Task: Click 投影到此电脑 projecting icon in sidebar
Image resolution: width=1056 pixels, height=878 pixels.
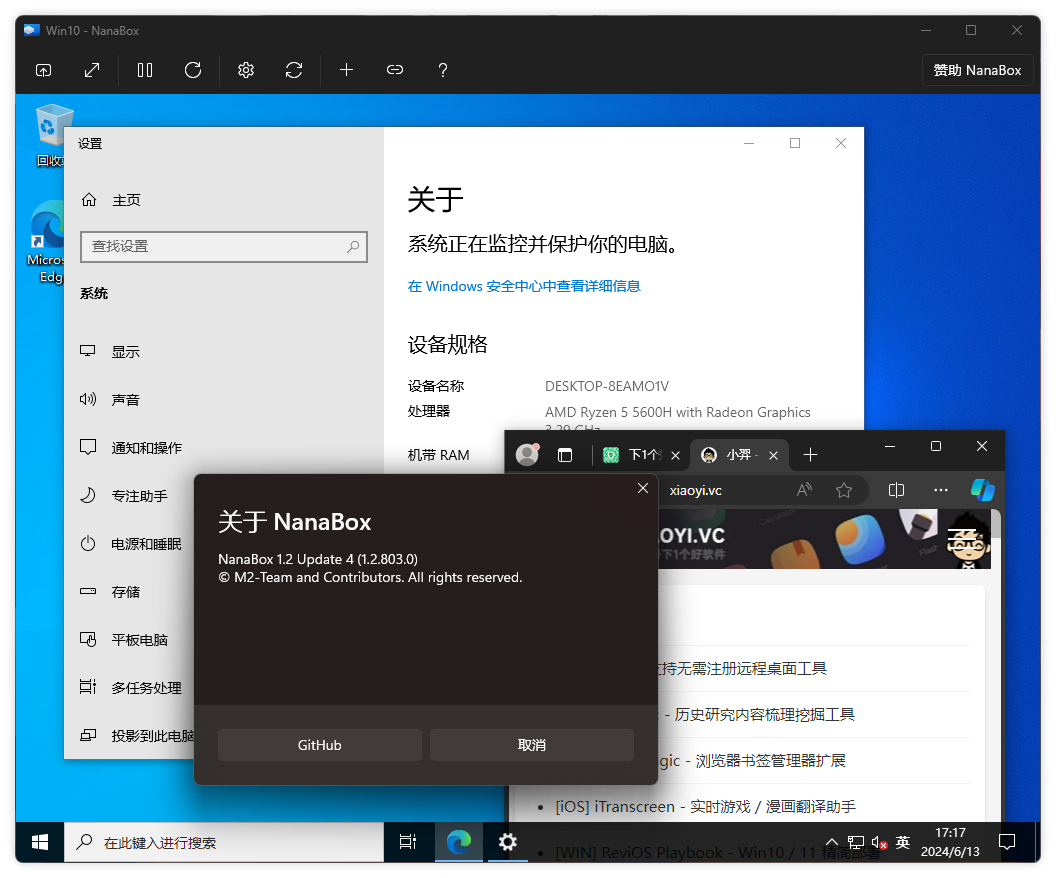Action: point(88,735)
